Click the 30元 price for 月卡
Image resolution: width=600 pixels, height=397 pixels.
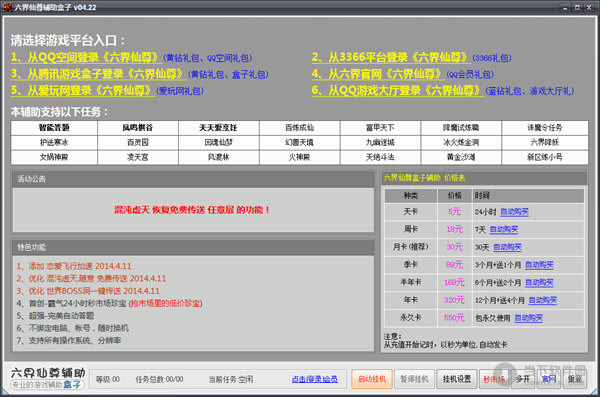(454, 247)
